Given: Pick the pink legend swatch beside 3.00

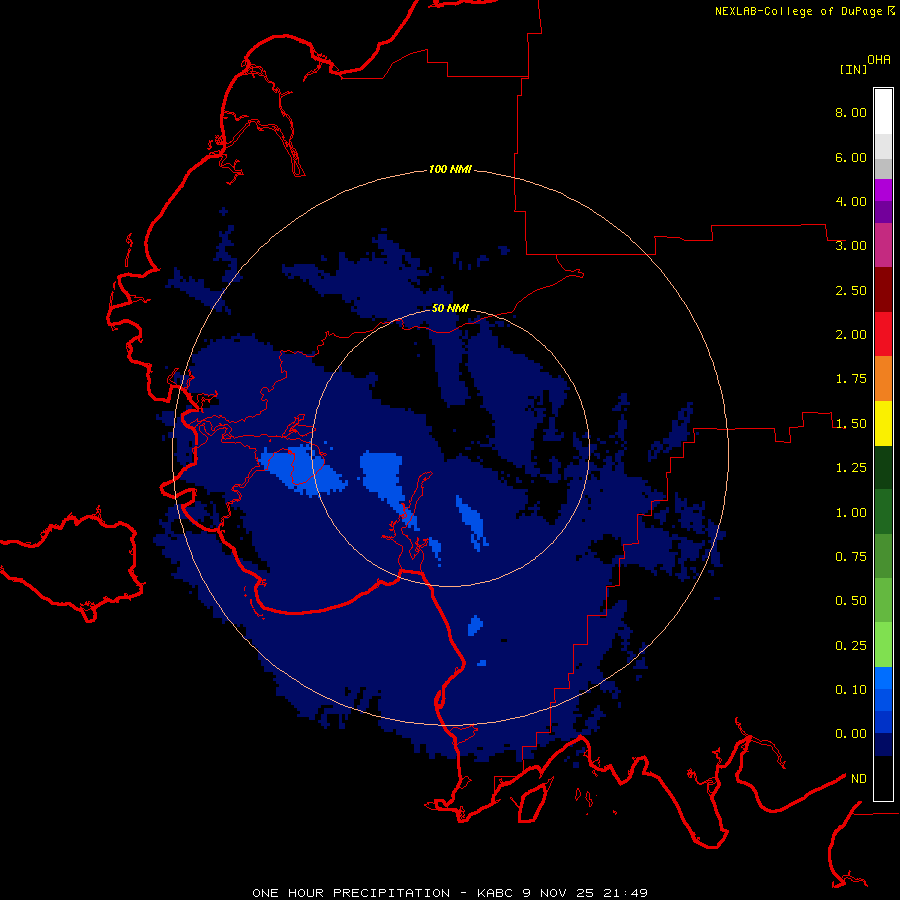Looking at the screenshot, I should [883, 245].
